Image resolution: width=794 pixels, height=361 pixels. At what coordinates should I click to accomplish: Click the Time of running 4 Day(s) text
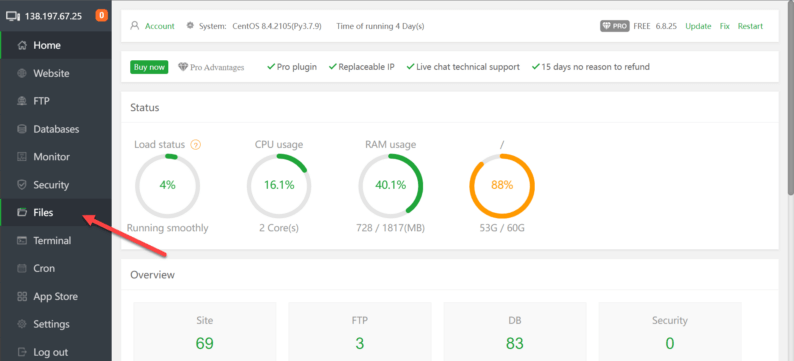pos(380,26)
